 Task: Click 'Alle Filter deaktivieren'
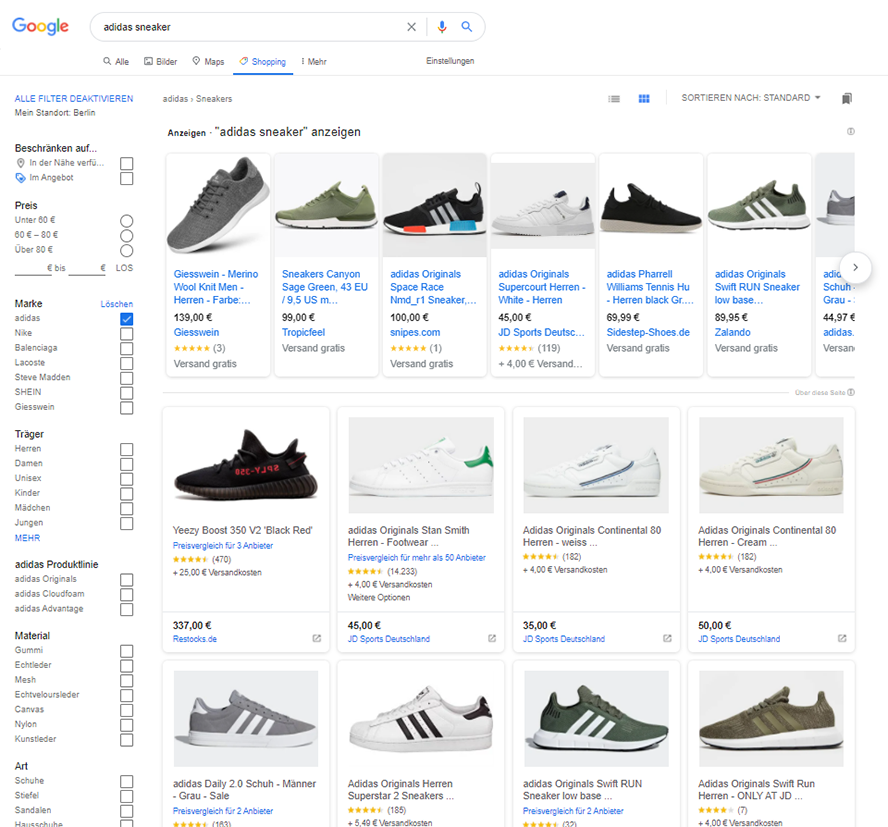coord(74,99)
